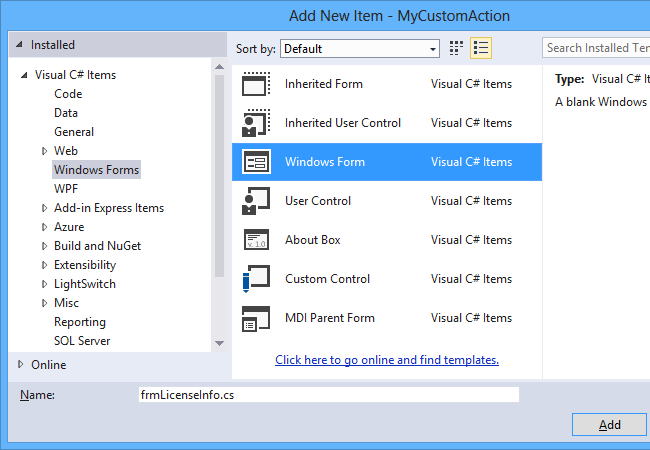Select the WPF category
Screen dimensions: 650x450
(x=66, y=189)
